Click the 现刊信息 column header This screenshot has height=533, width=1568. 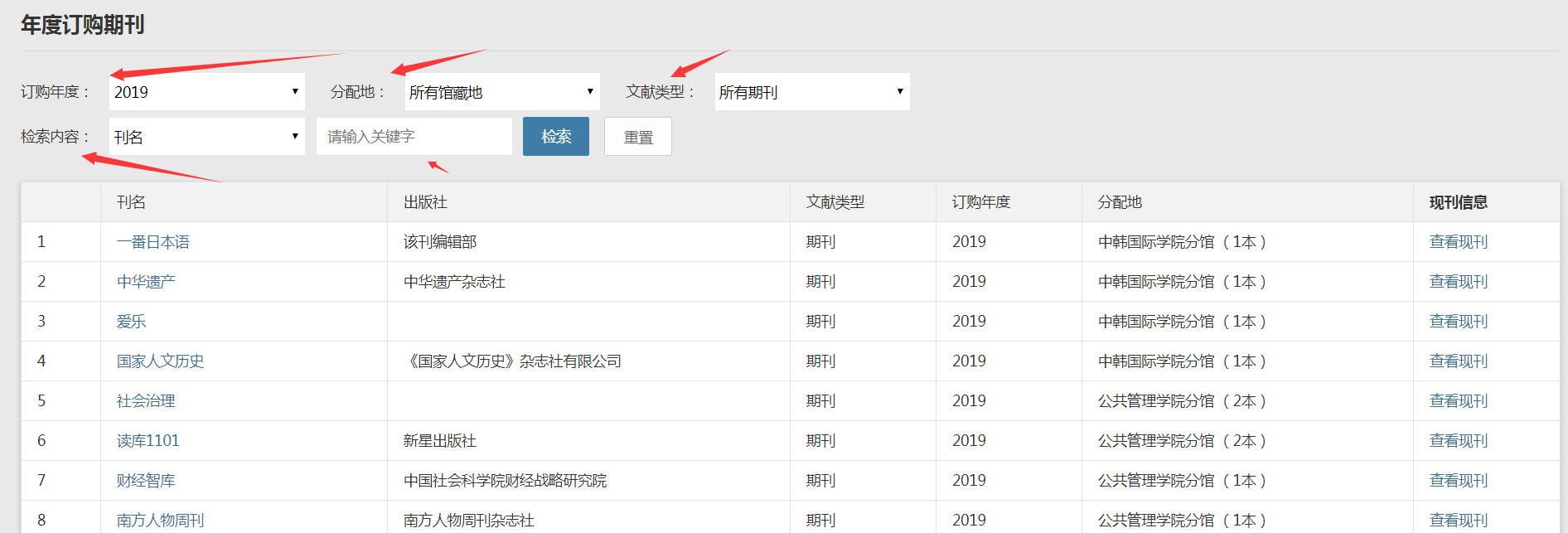(1458, 202)
